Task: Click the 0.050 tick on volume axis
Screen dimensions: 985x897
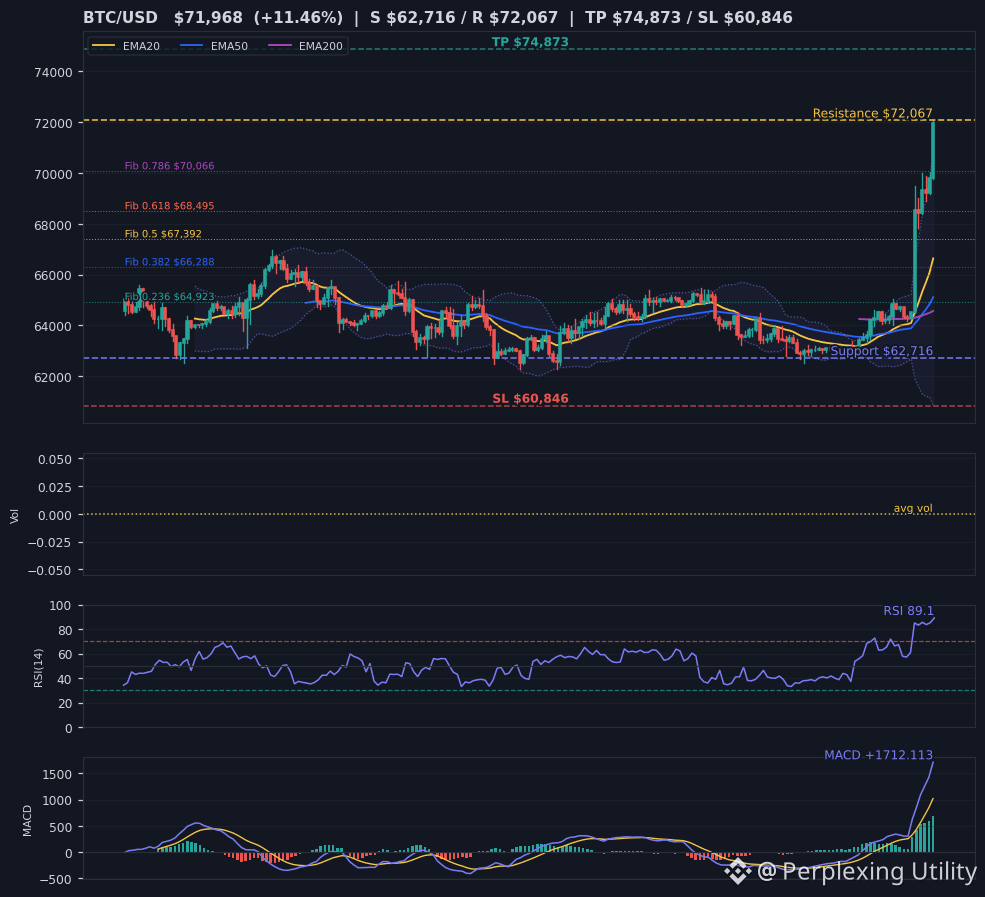Action: [x=55, y=460]
